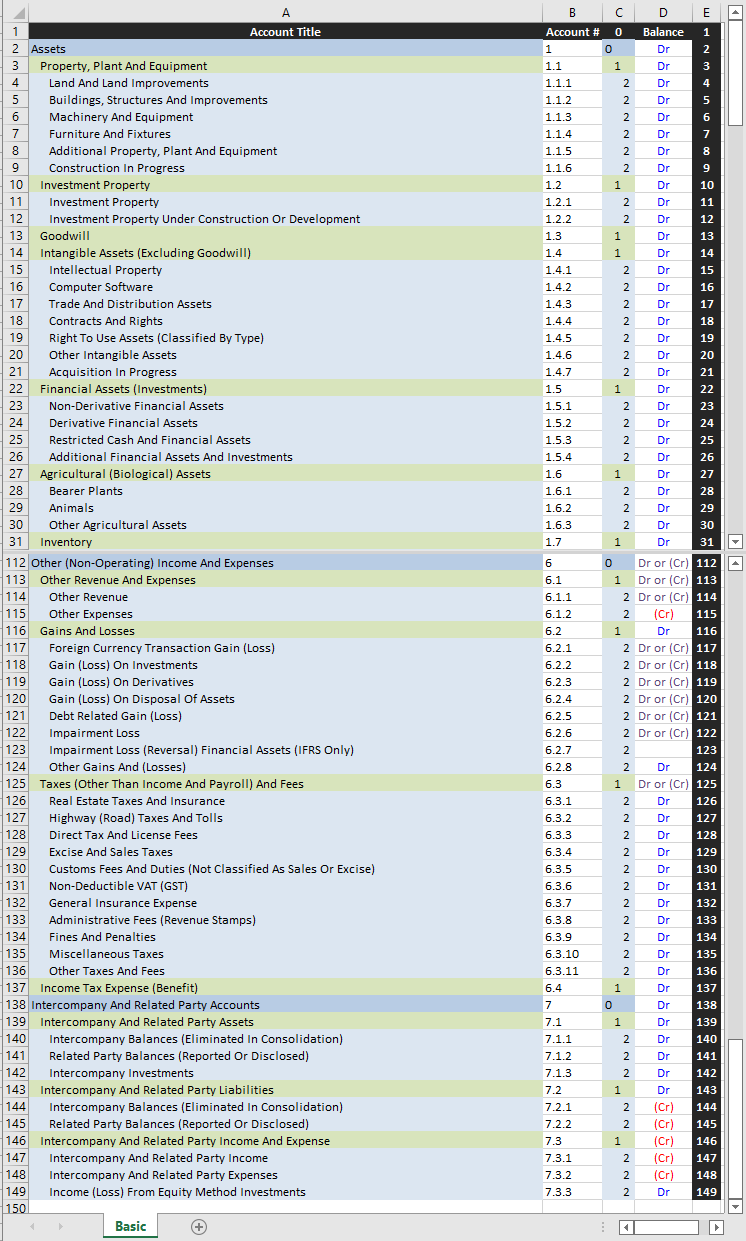Select the Acquisition In Progress cell
The image size is (746, 1241).
(286, 372)
